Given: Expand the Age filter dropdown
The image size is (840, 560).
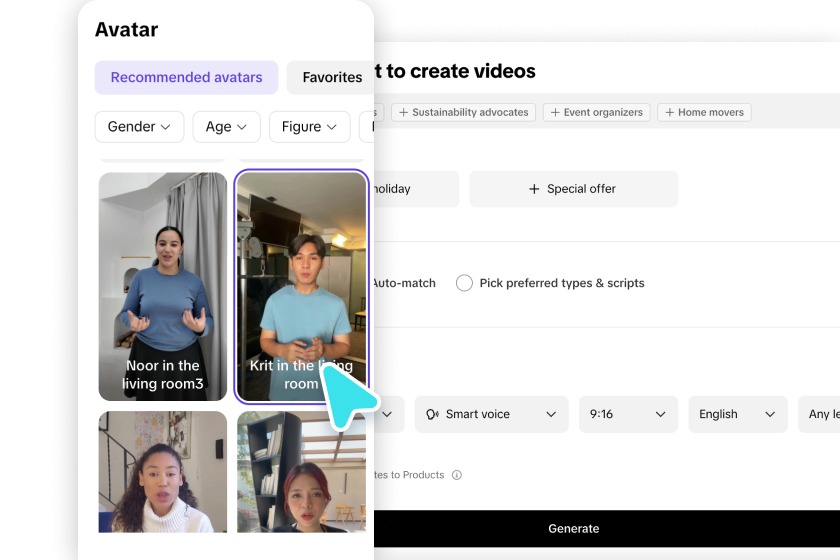Looking at the screenshot, I should (x=227, y=127).
